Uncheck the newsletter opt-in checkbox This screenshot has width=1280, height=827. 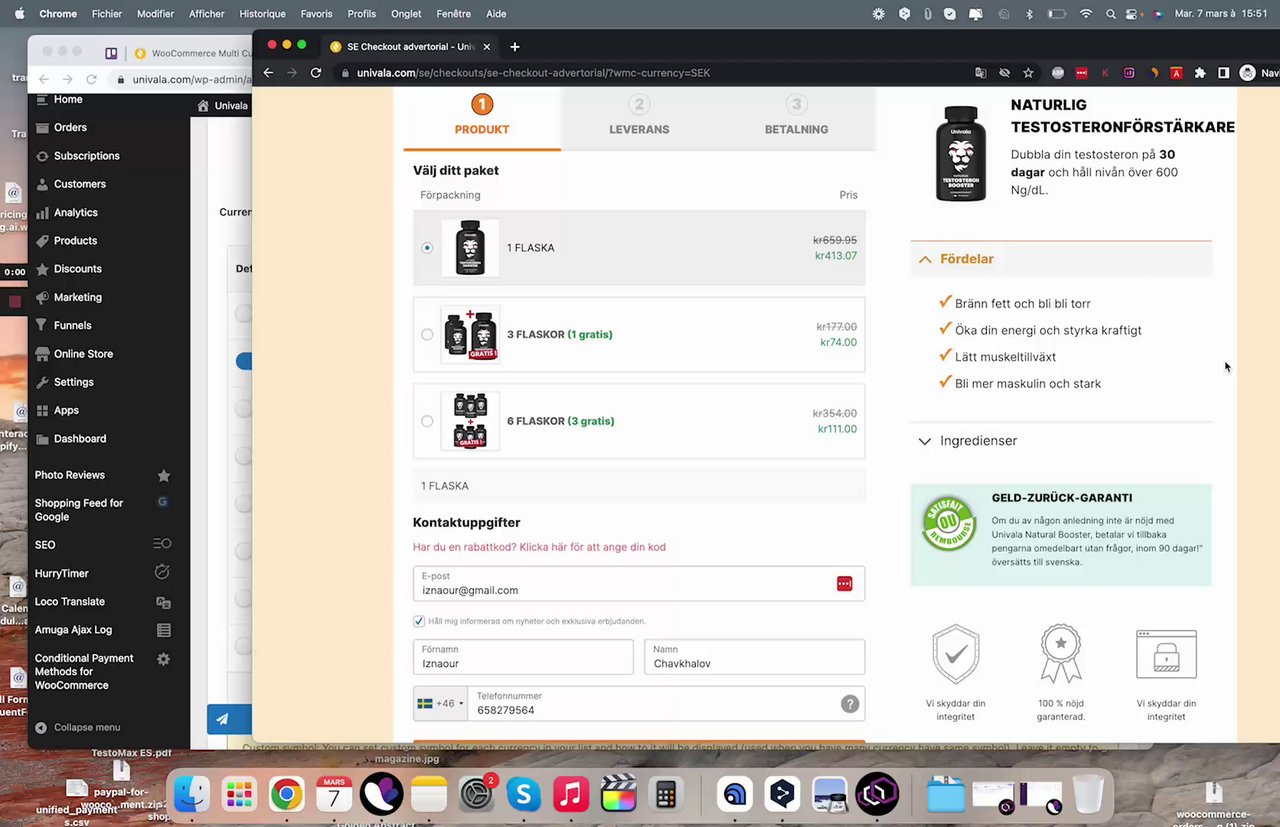coord(419,621)
